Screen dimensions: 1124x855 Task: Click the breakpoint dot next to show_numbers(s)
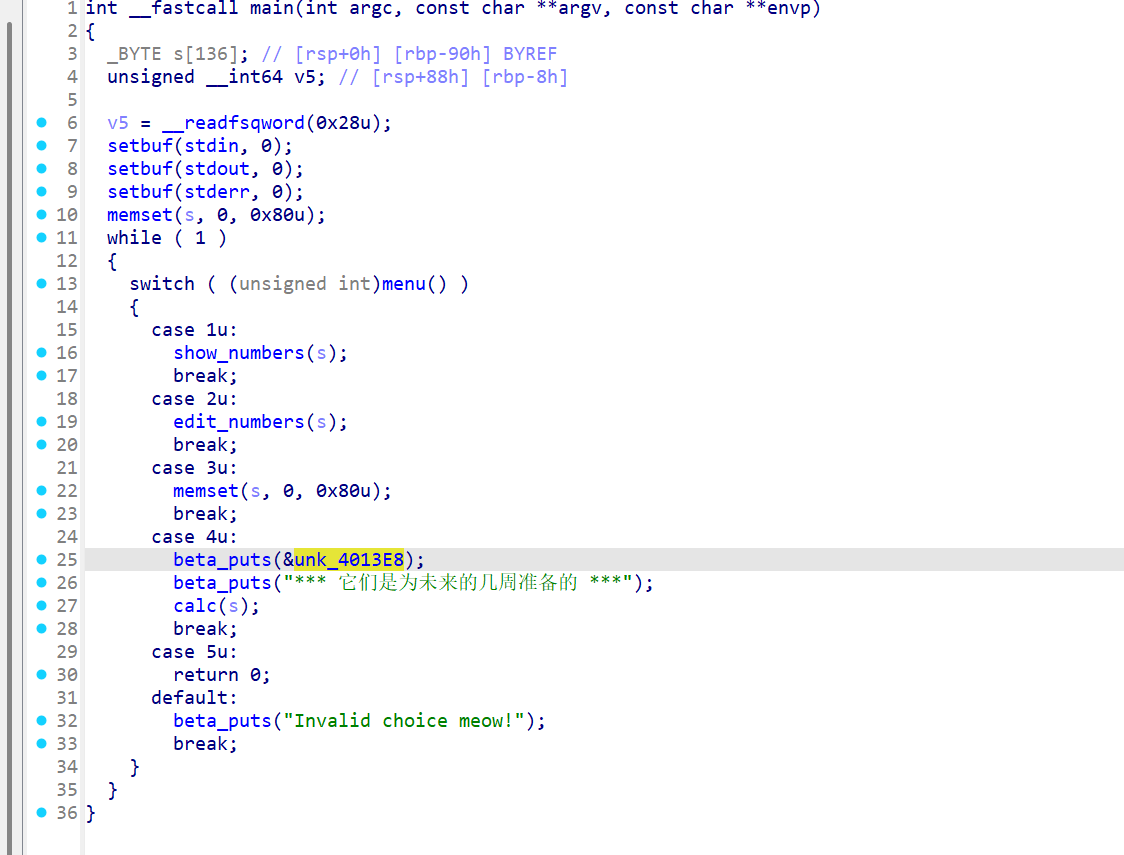(x=41, y=353)
